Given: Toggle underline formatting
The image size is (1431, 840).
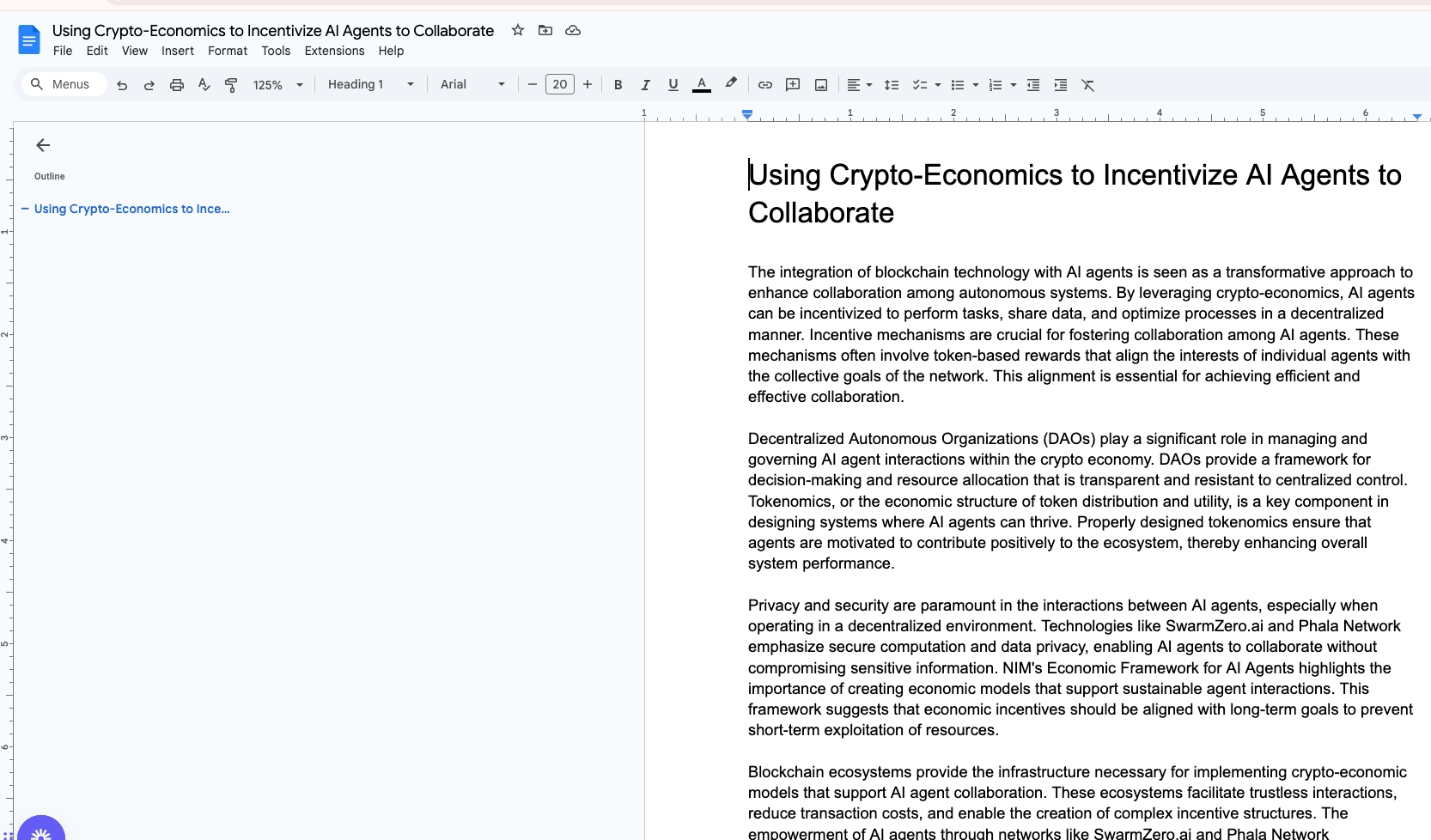Looking at the screenshot, I should (673, 85).
